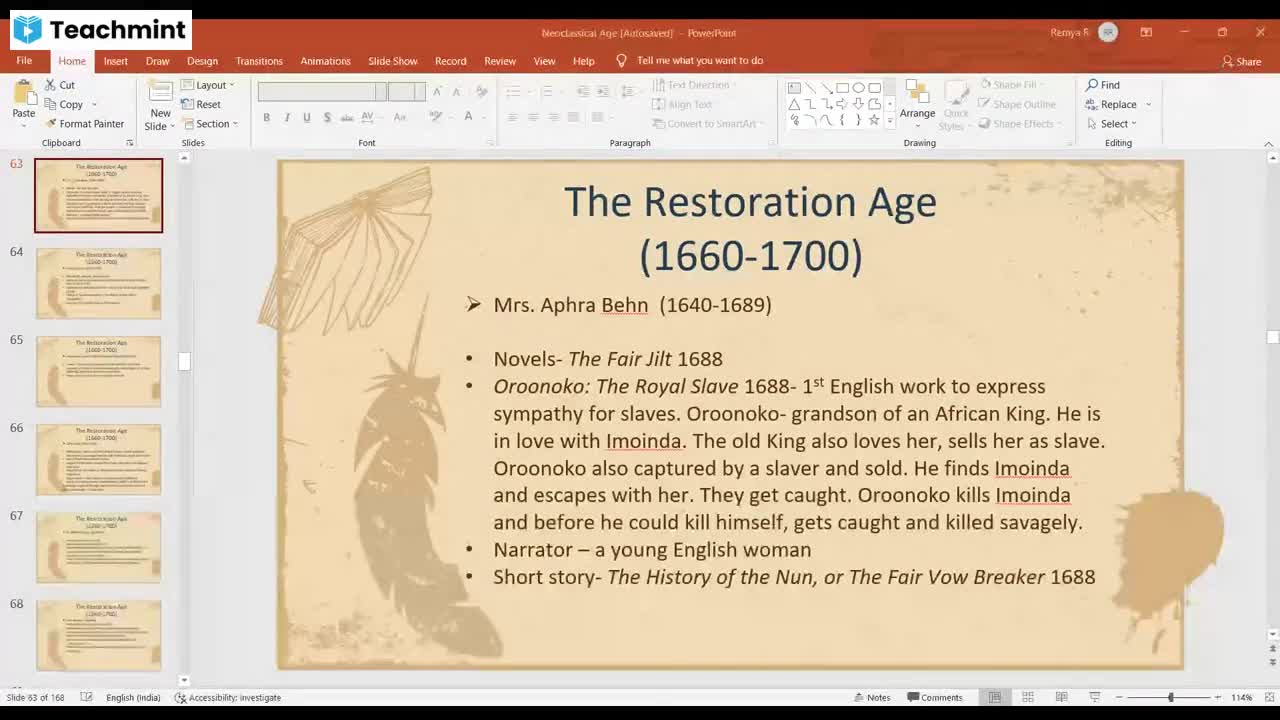
Task: Select the Down Arrow shape
Action: click(859, 104)
